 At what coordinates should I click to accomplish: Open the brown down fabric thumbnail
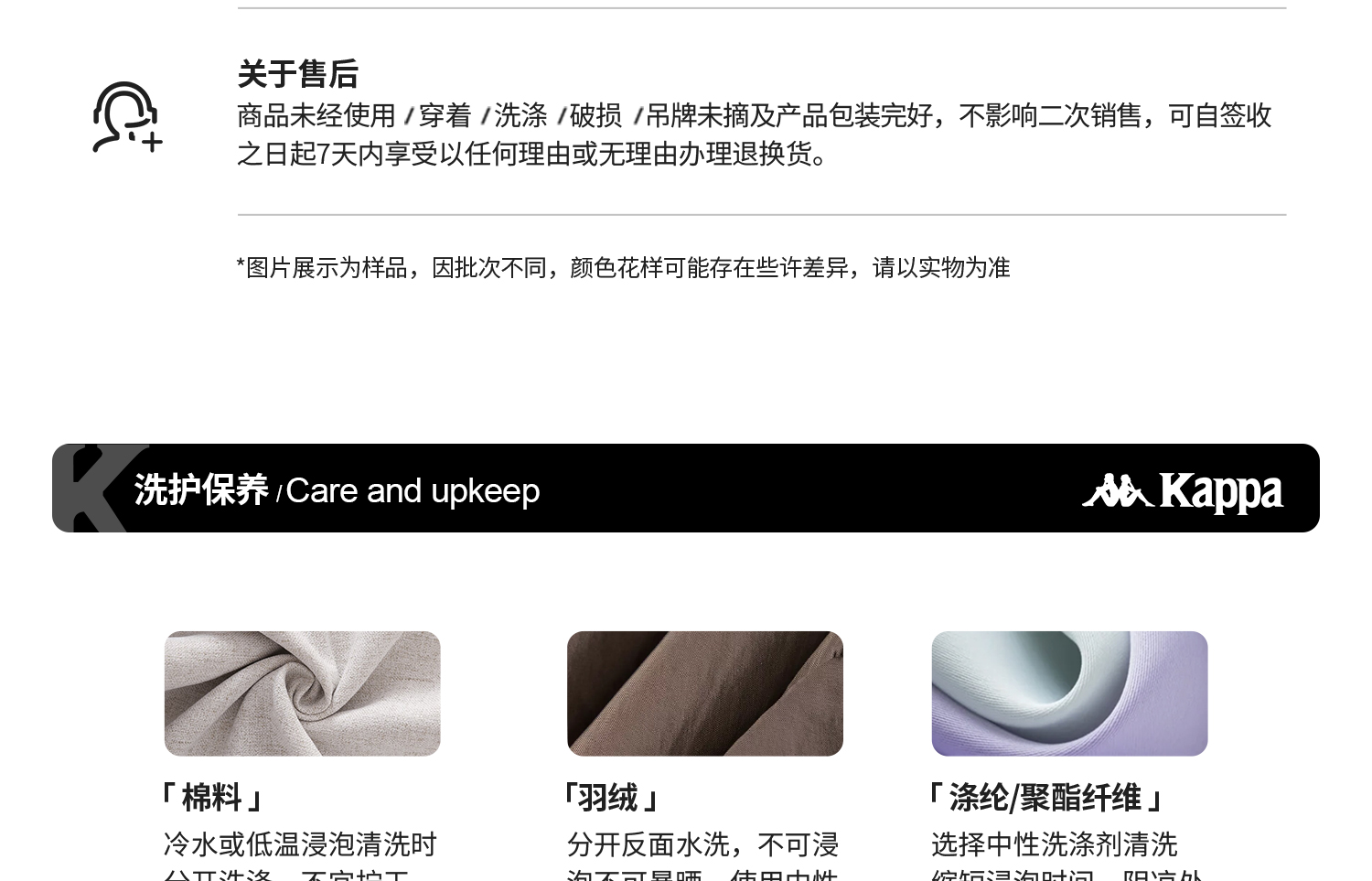click(x=704, y=693)
